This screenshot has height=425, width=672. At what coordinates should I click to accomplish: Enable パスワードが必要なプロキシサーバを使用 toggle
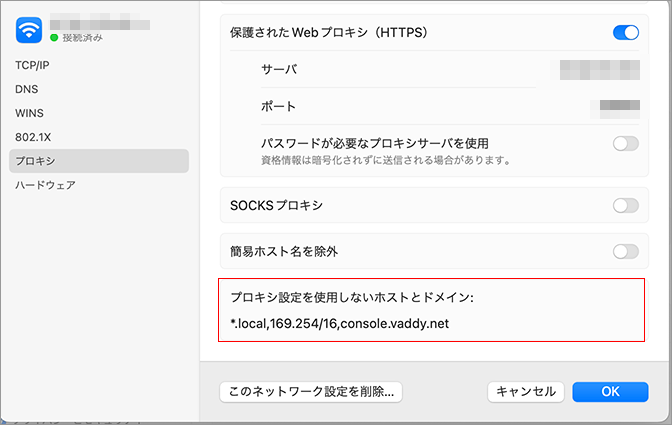click(x=626, y=144)
